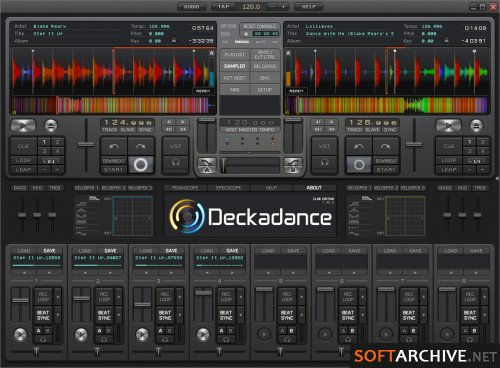The width and height of the screenshot is (500, 368).
Task: Switch to the PEAKSCOPE tab
Action: click(x=185, y=188)
